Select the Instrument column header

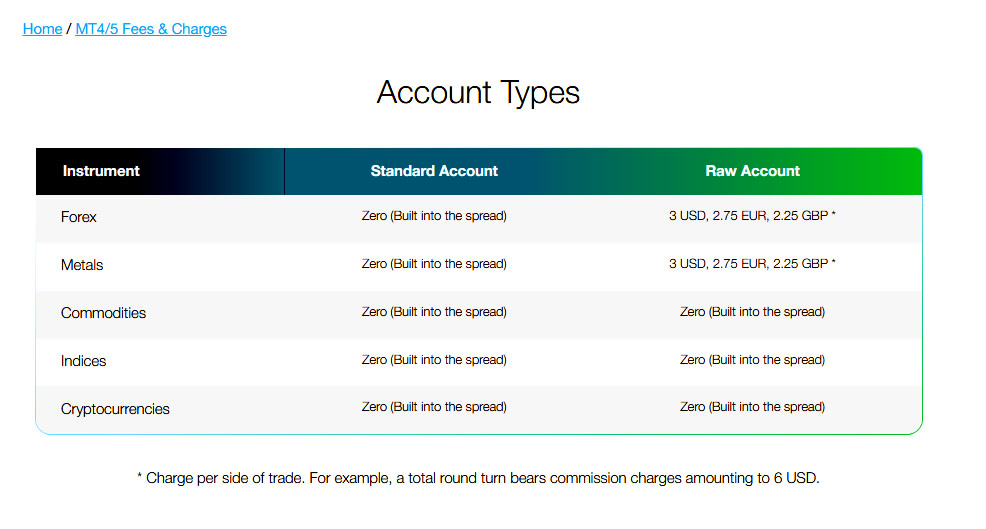pyautogui.click(x=101, y=171)
